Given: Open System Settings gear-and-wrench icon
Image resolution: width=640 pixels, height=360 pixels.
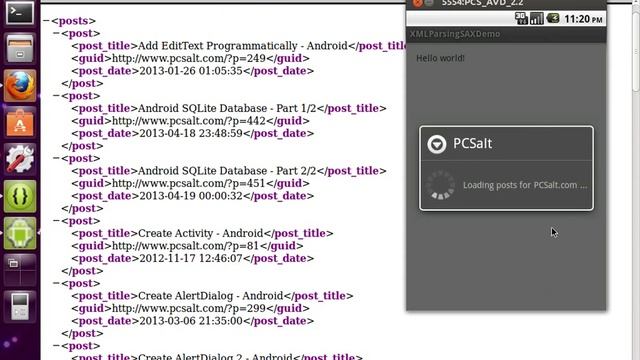Looking at the screenshot, I should pyautogui.click(x=20, y=158).
